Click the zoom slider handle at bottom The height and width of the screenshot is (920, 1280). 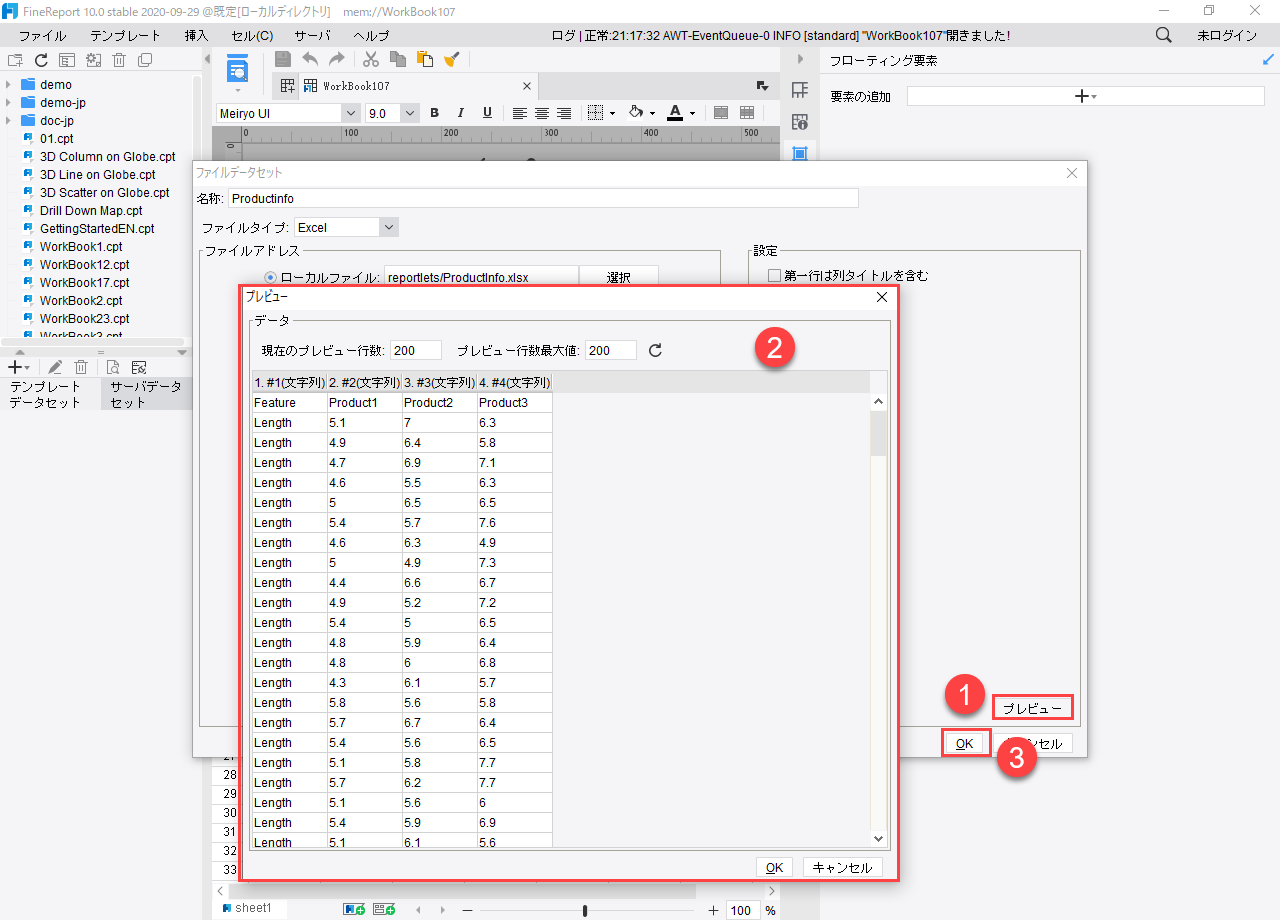point(585,910)
